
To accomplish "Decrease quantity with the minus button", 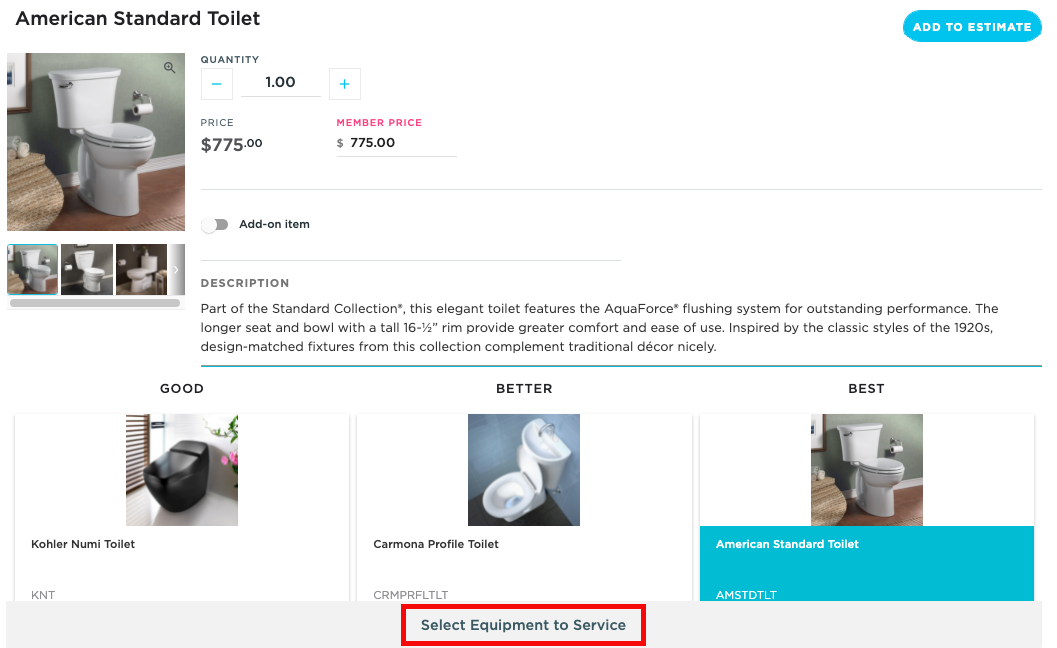I will 216,84.
